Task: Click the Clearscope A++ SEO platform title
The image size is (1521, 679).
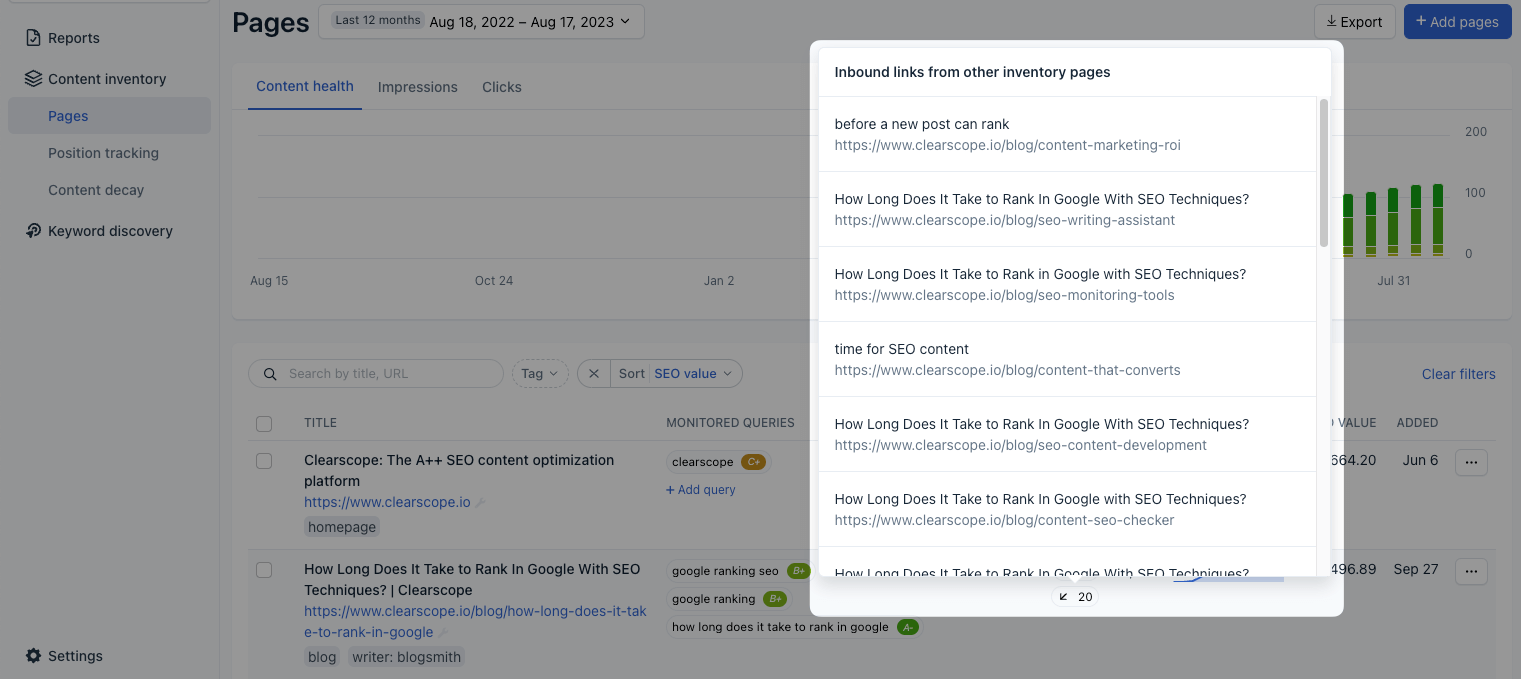Action: coord(459,471)
